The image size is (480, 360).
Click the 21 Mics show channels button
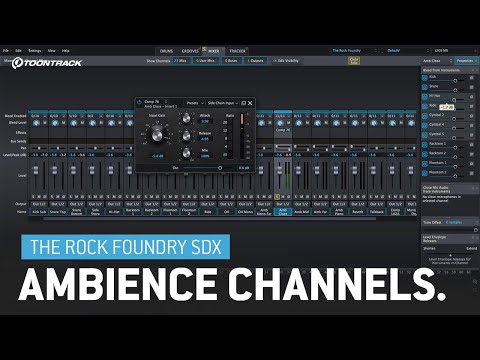click(181, 61)
